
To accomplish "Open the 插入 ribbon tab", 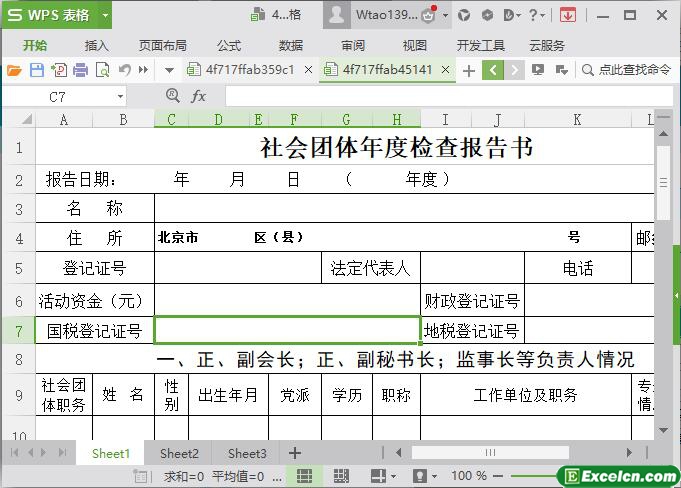I will point(97,45).
